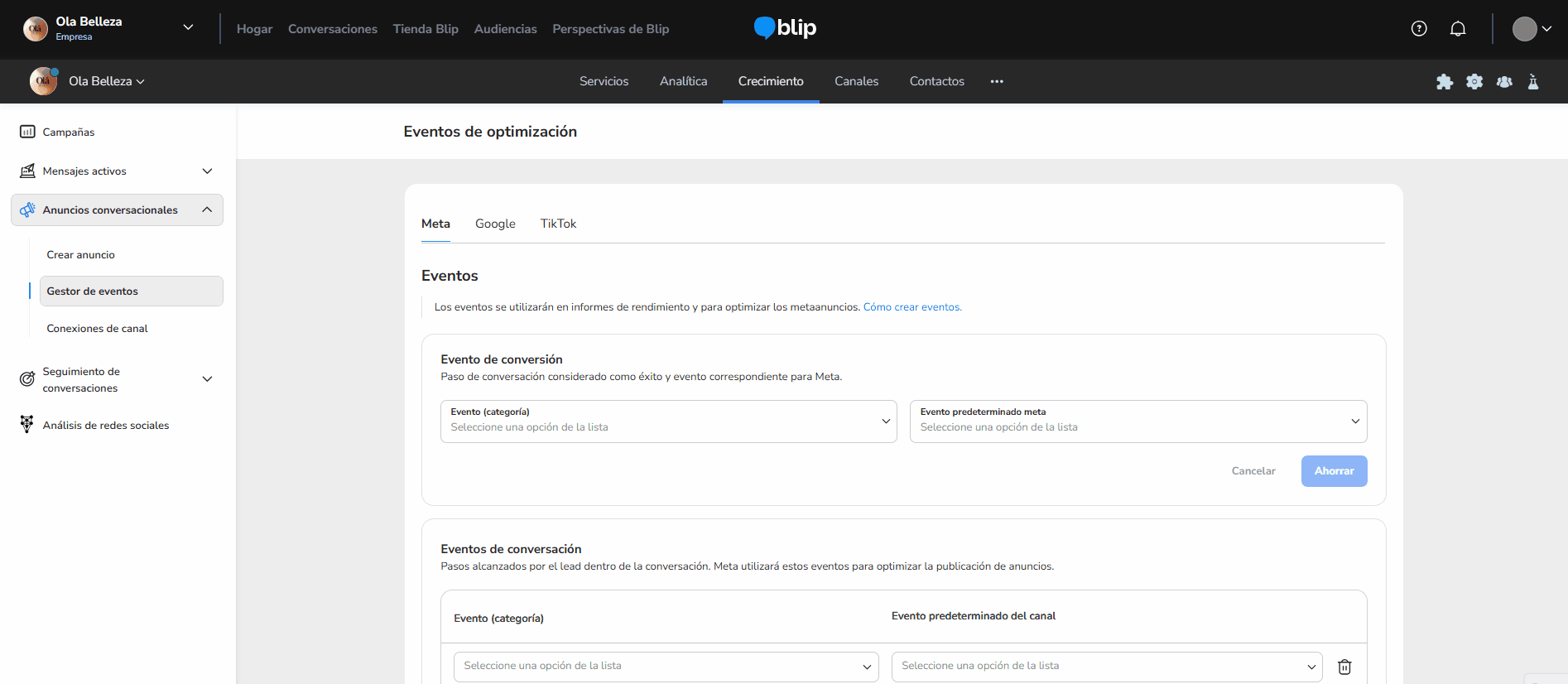Open the three-dots more menu
This screenshot has height=684, width=1568.
(997, 81)
